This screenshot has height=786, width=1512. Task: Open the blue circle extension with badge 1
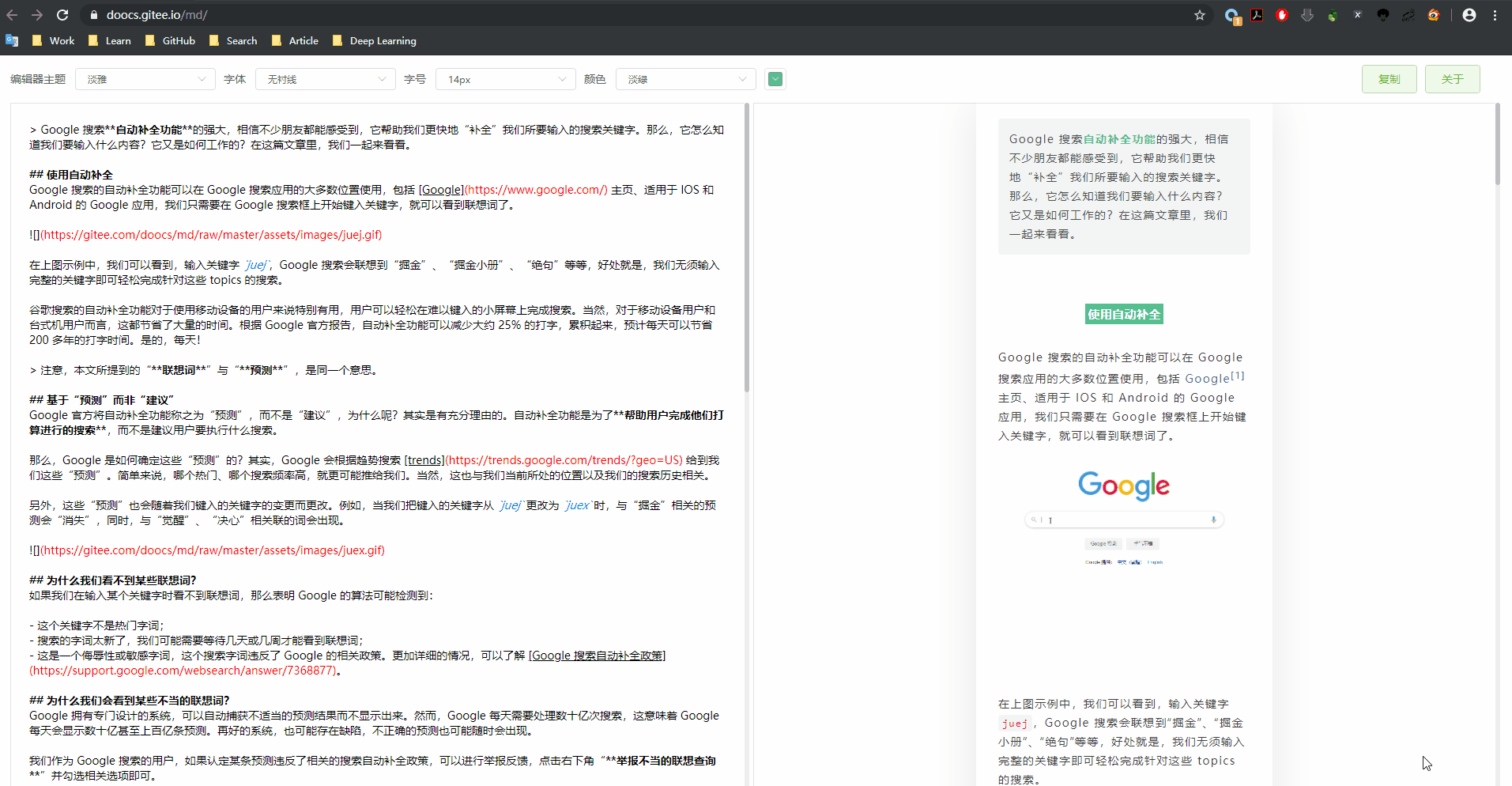tap(1232, 16)
